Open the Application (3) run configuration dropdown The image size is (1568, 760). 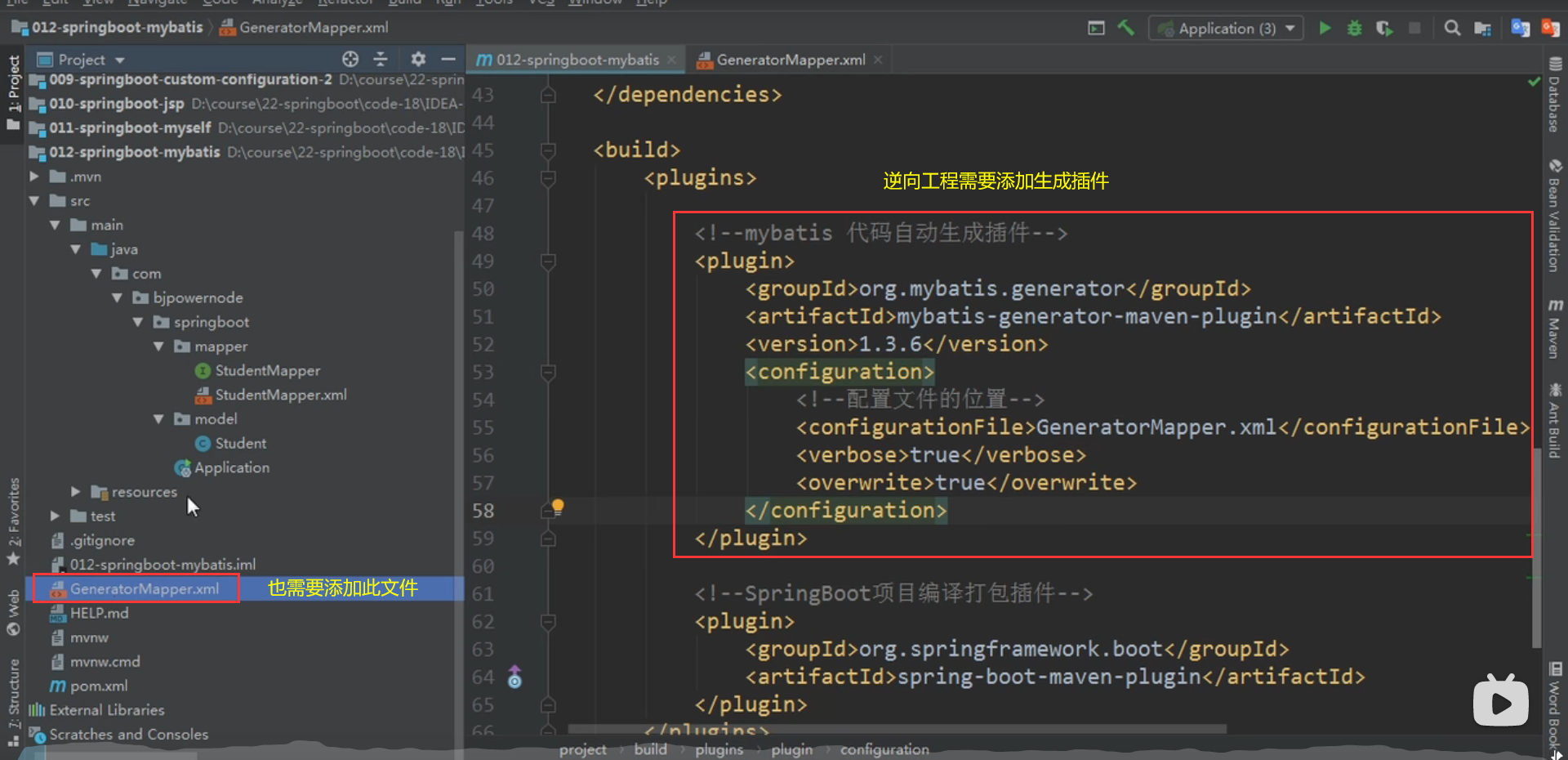[1226, 28]
